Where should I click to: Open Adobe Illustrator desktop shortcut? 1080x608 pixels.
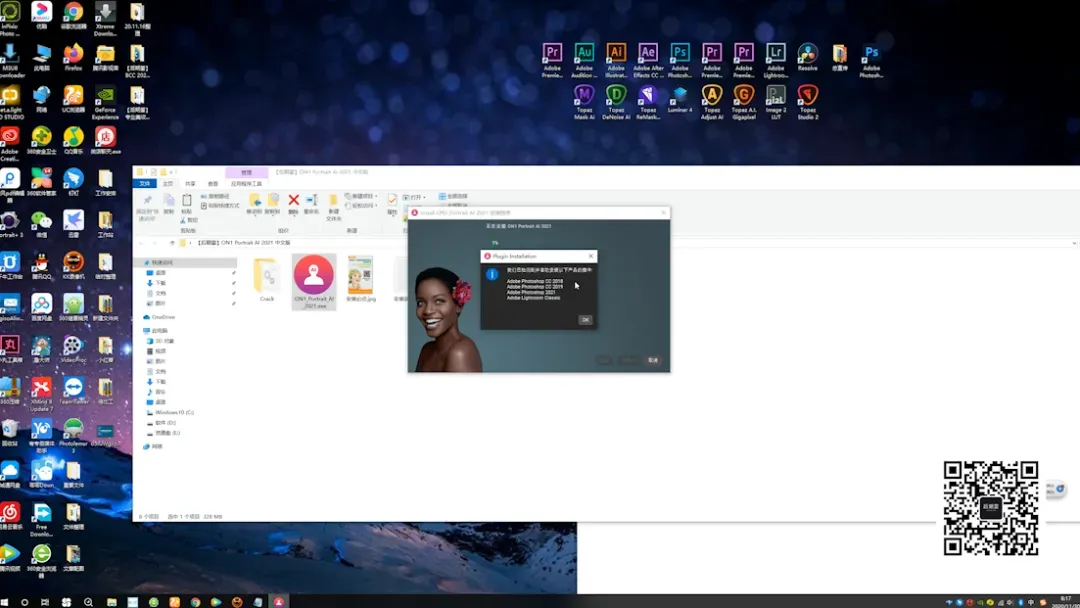(x=616, y=61)
